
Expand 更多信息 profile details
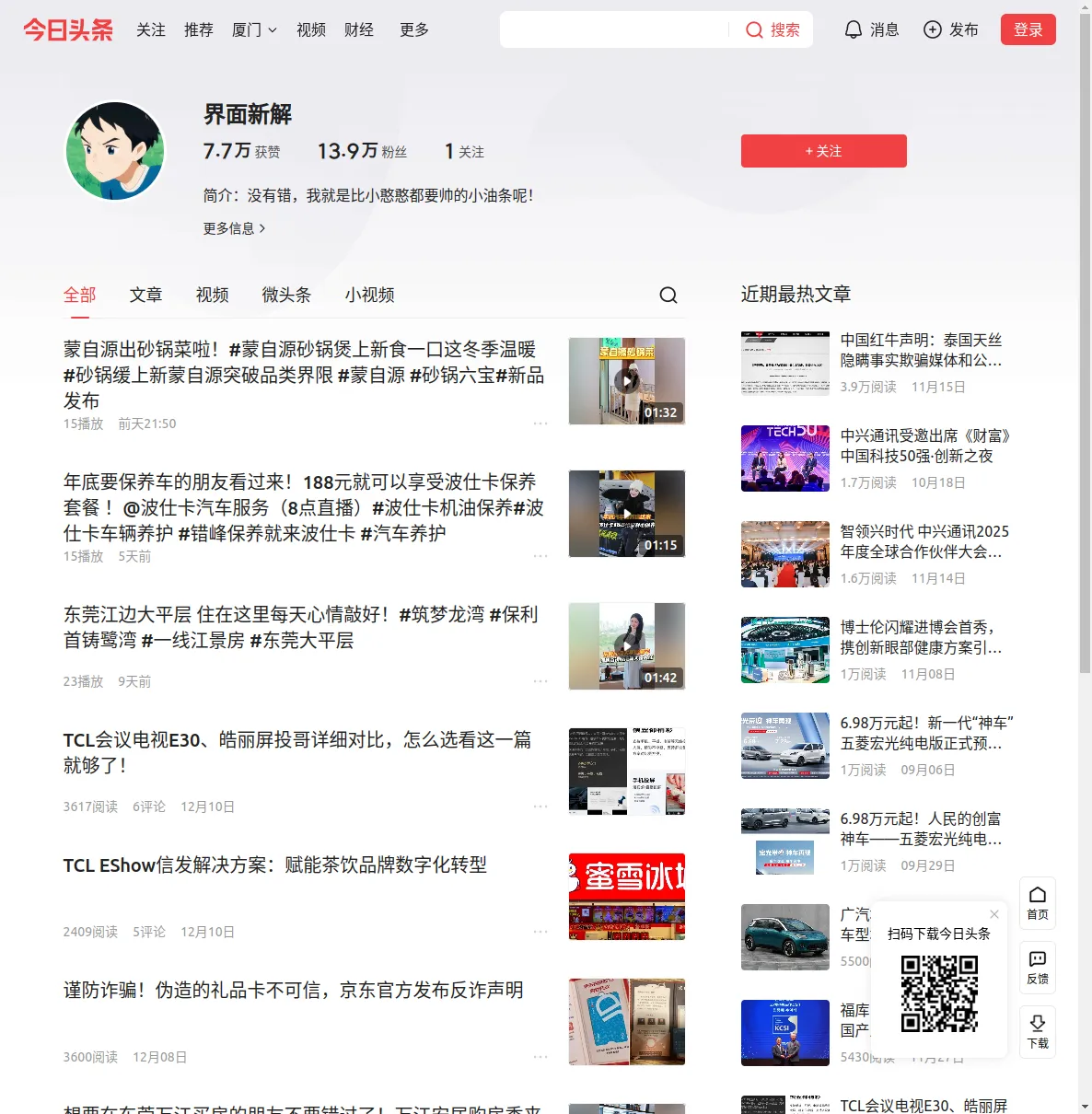tap(234, 228)
